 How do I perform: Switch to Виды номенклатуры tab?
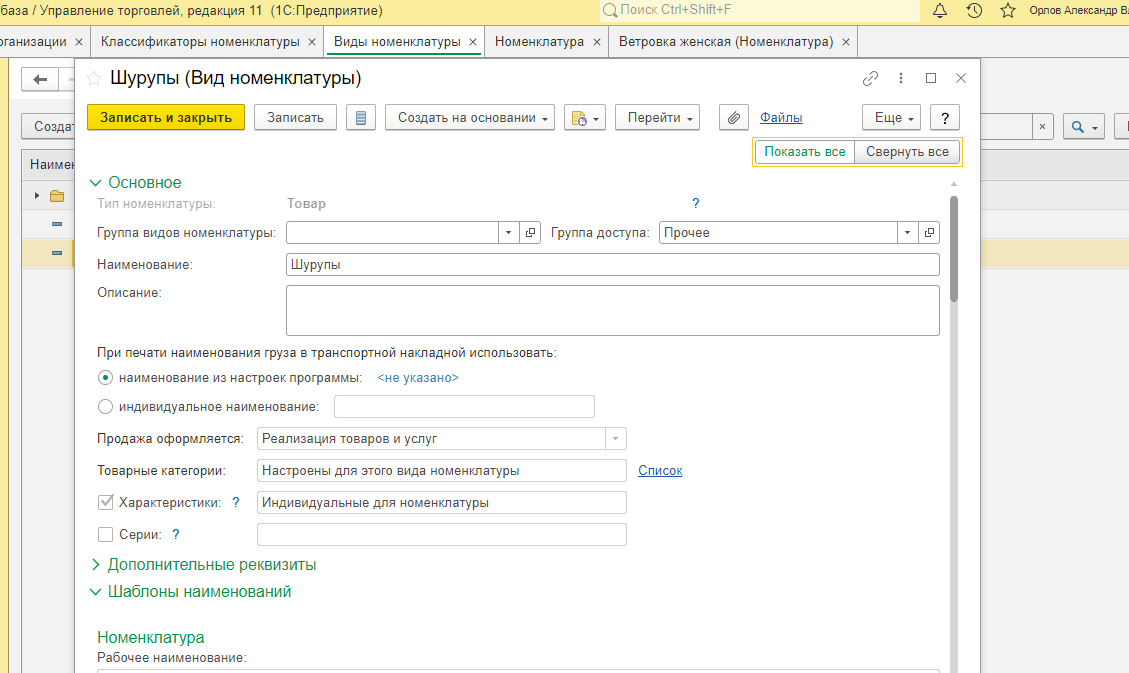[x=397, y=42]
